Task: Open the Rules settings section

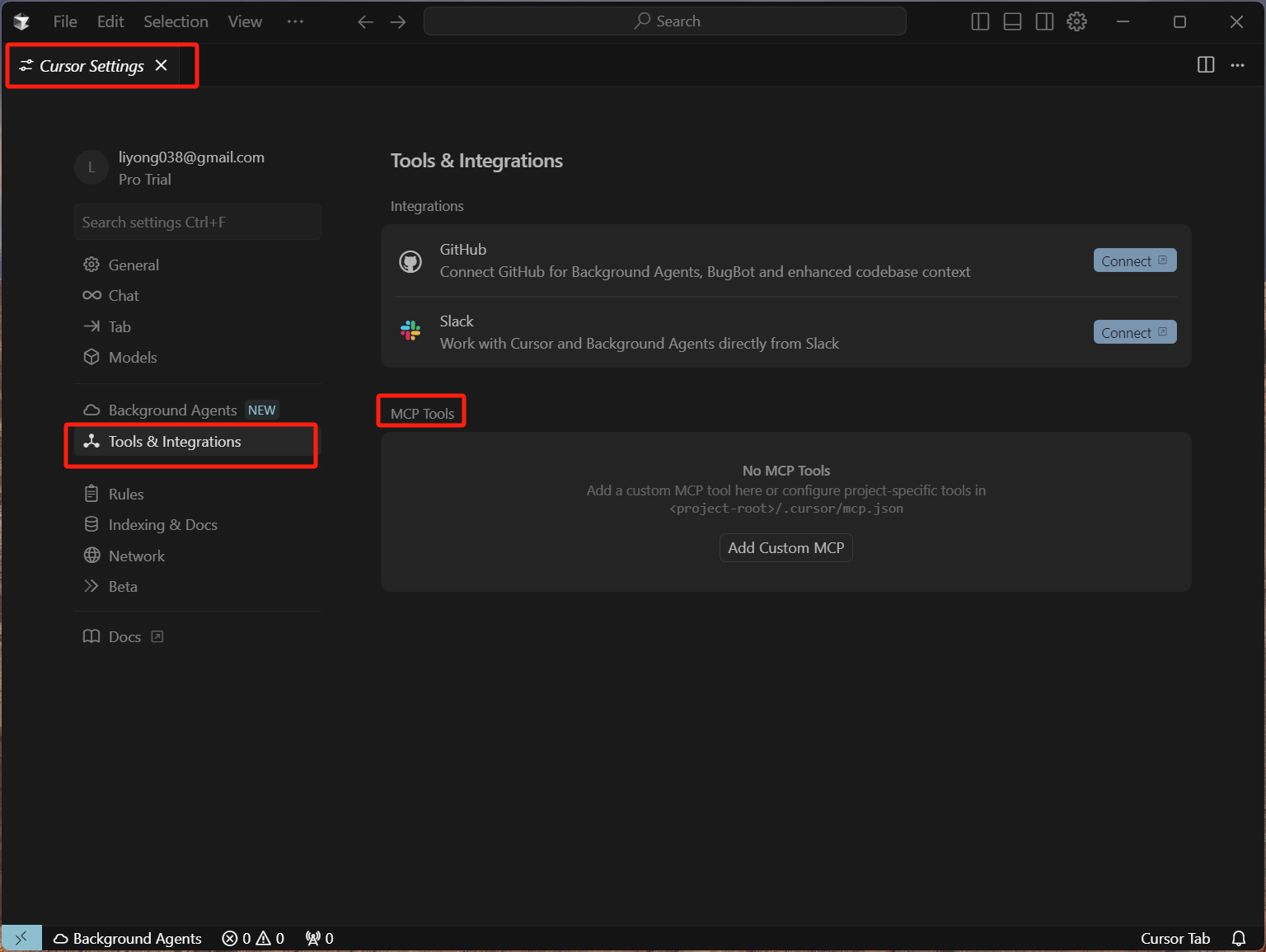Action: click(126, 495)
